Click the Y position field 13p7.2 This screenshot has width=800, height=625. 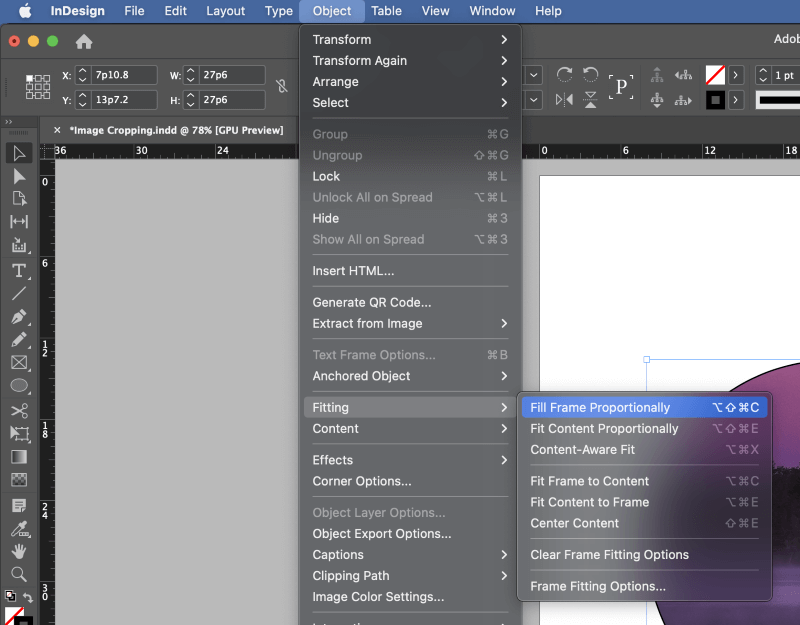[x=124, y=99]
